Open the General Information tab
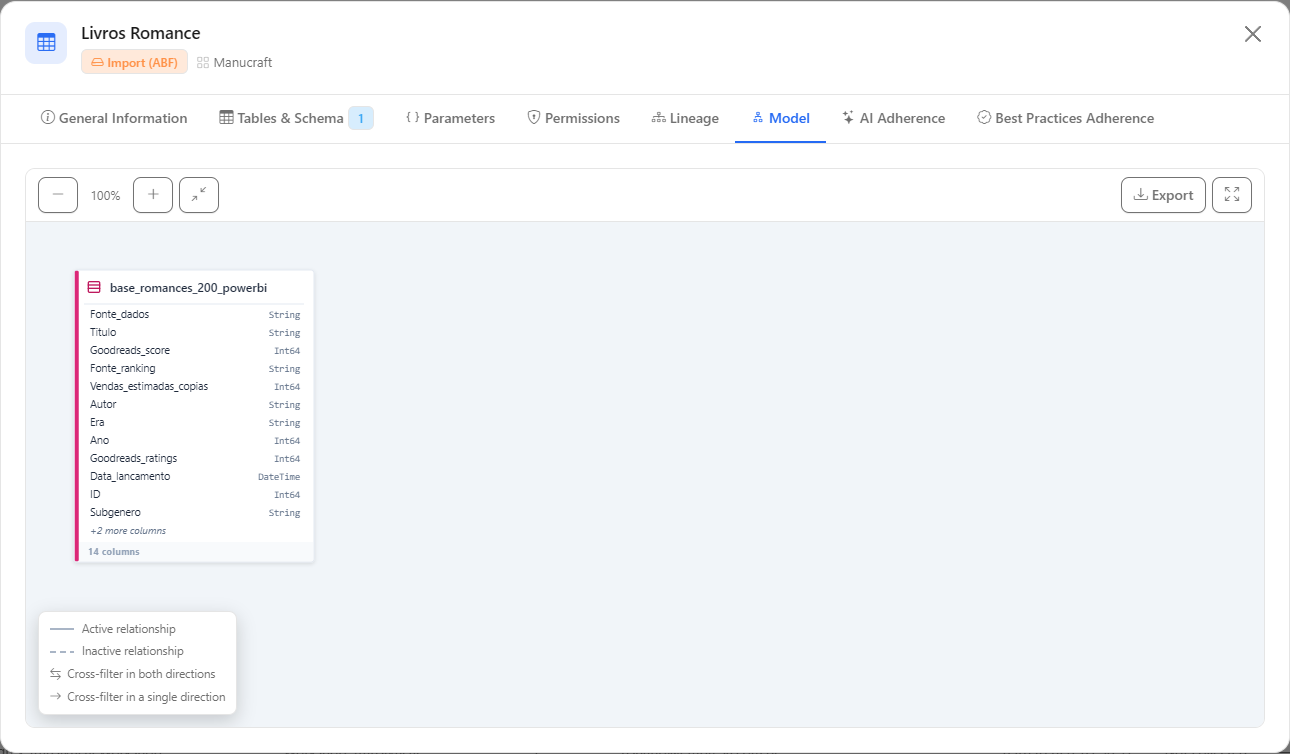The height and width of the screenshot is (754, 1290). coord(114,118)
